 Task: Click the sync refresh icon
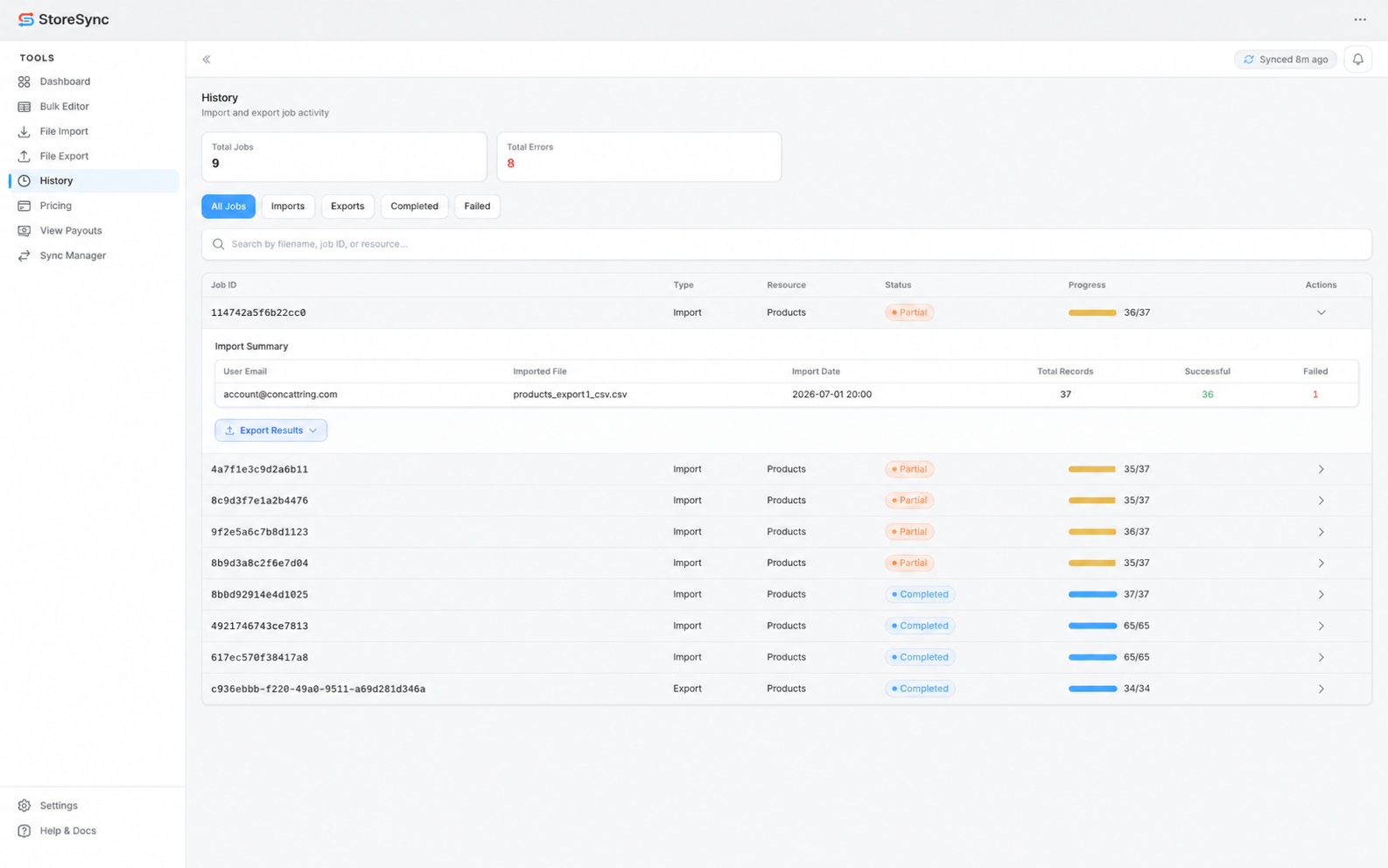pyautogui.click(x=1249, y=59)
